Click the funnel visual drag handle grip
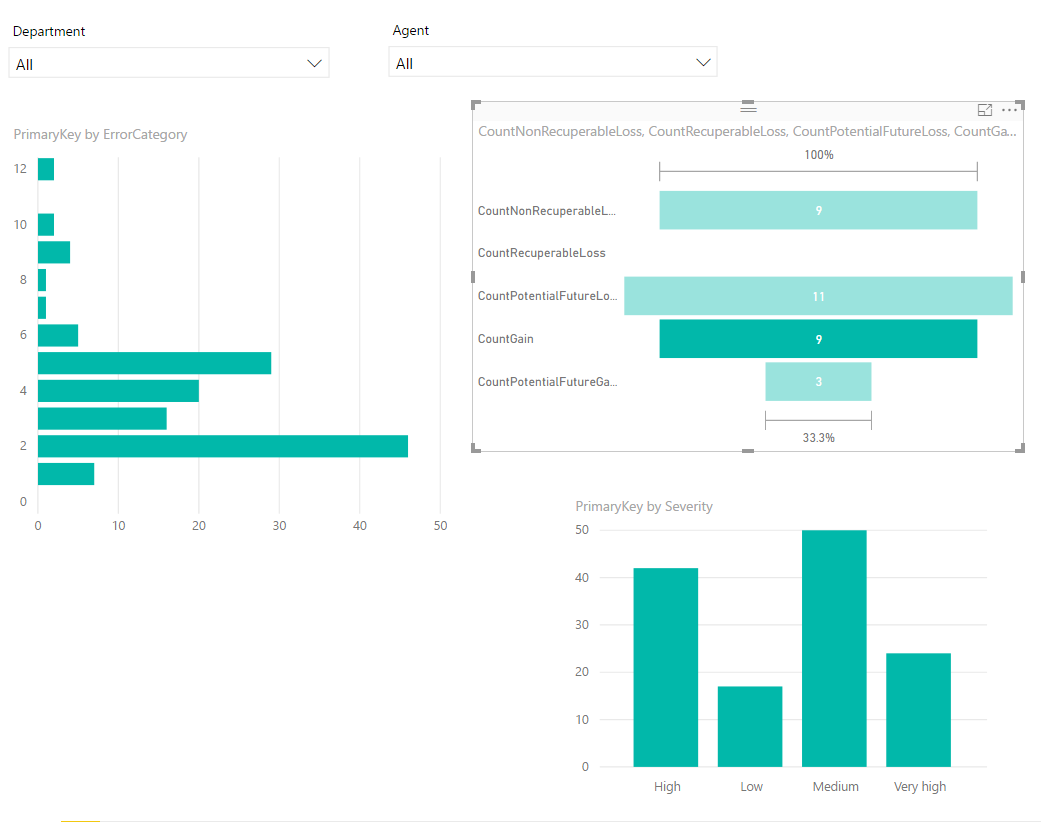 coord(748,108)
